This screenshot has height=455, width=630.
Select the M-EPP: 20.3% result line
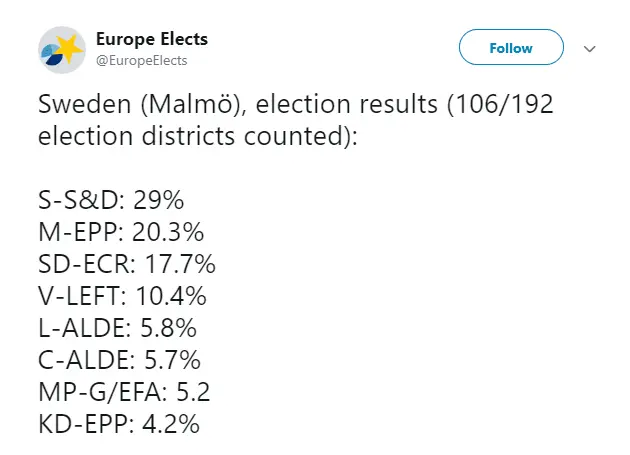[120, 234]
